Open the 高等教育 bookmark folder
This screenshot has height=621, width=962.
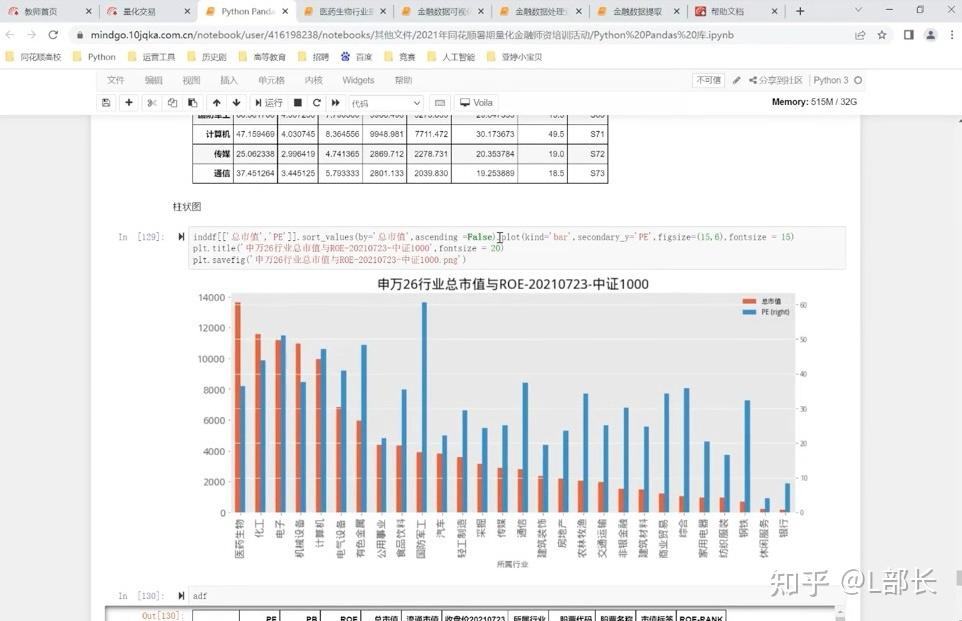tap(262, 57)
